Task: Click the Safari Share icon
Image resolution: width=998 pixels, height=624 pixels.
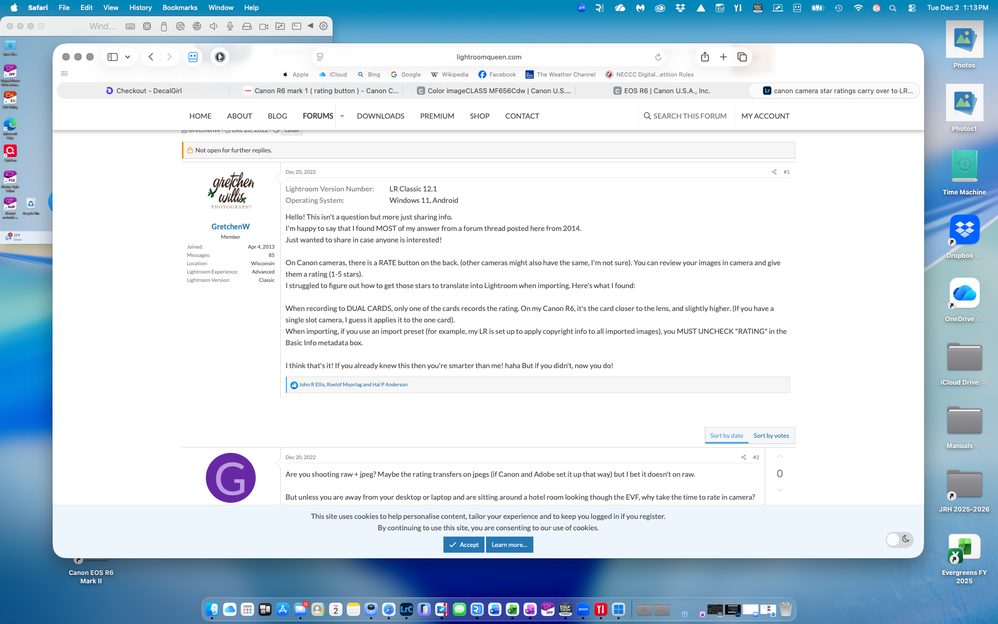Action: (704, 57)
